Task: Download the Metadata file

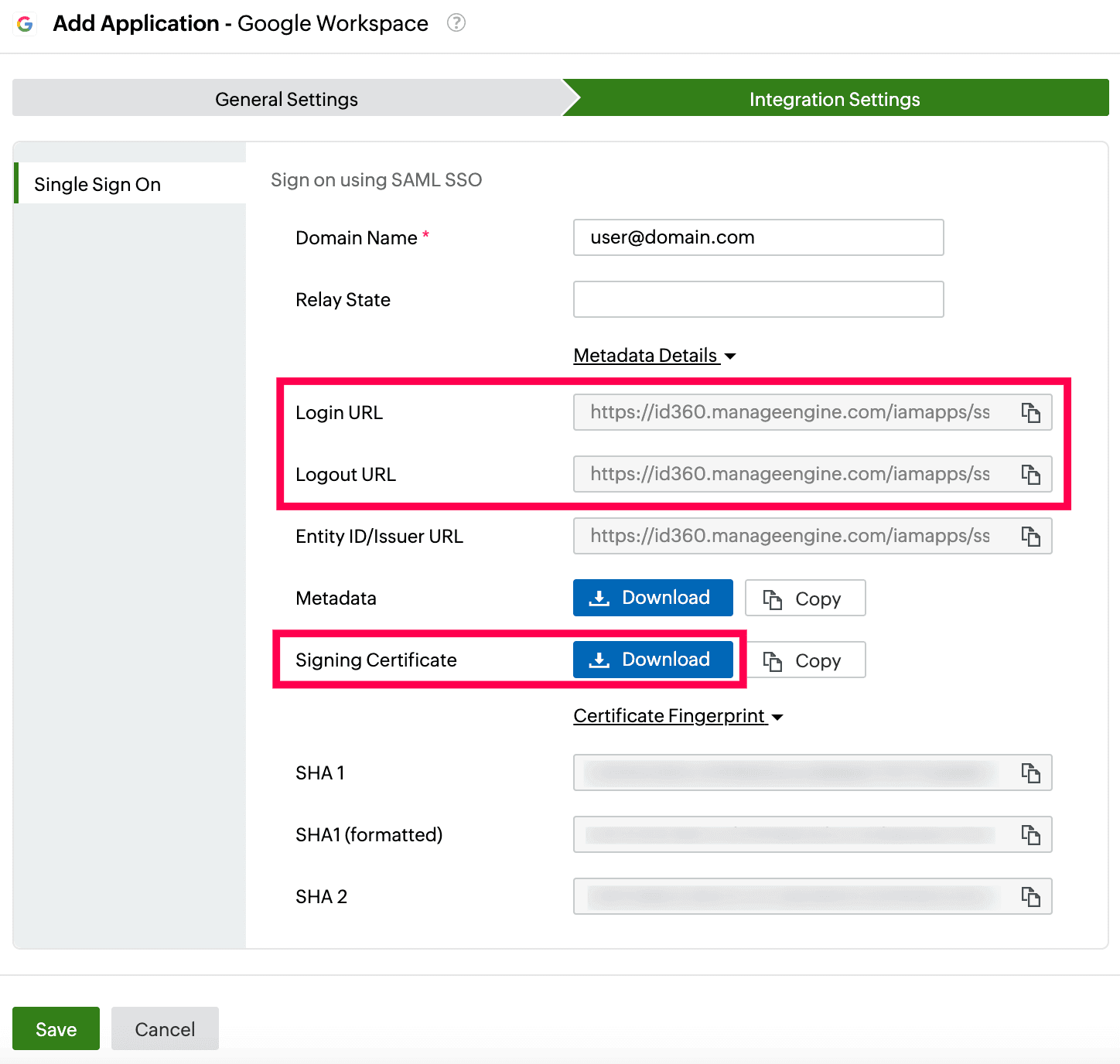Action: [x=652, y=598]
